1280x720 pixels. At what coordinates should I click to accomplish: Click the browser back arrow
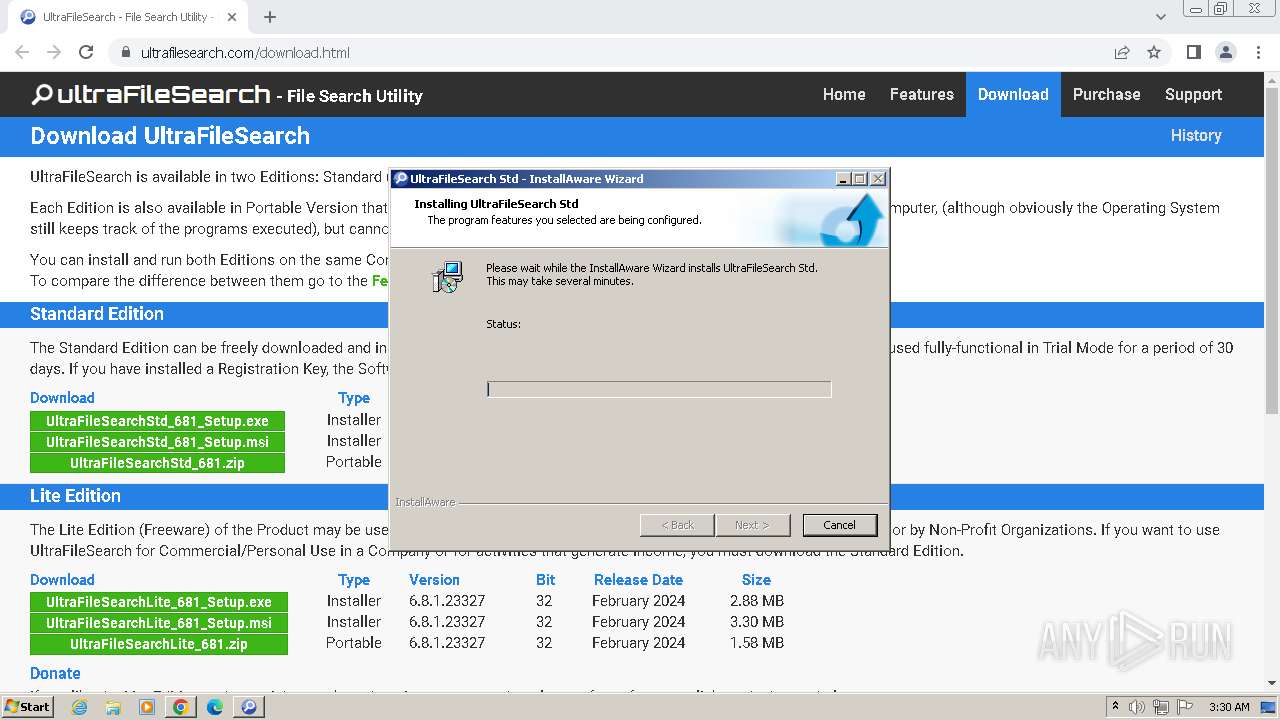[22, 52]
